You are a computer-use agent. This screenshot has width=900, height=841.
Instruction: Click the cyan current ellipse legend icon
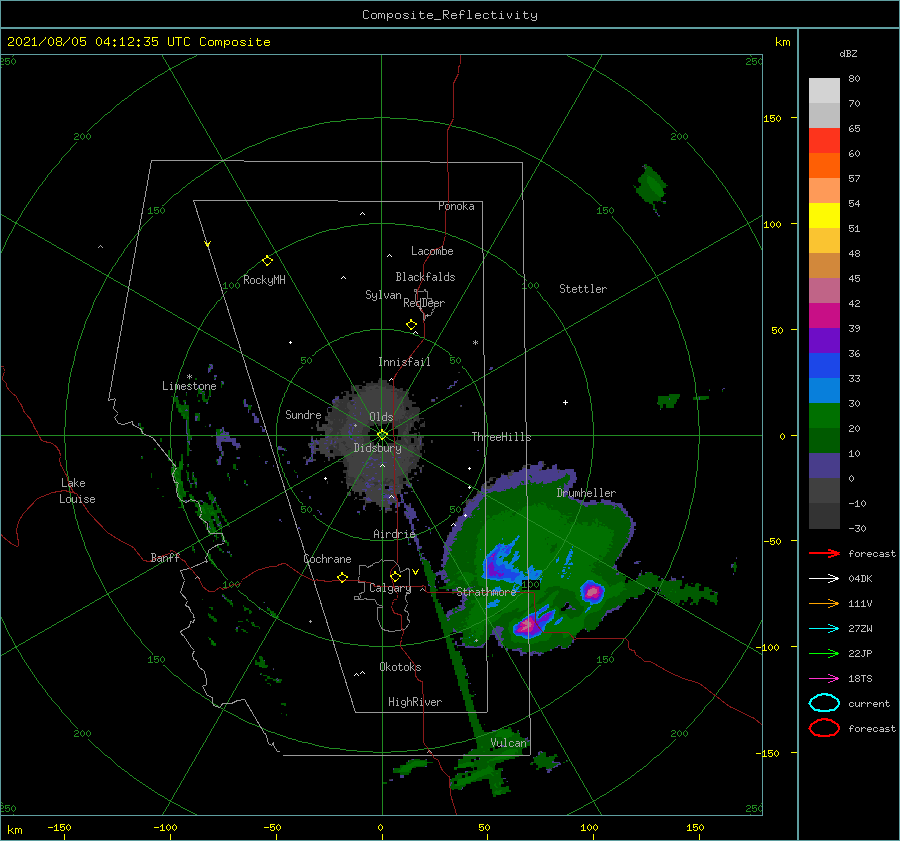click(824, 703)
